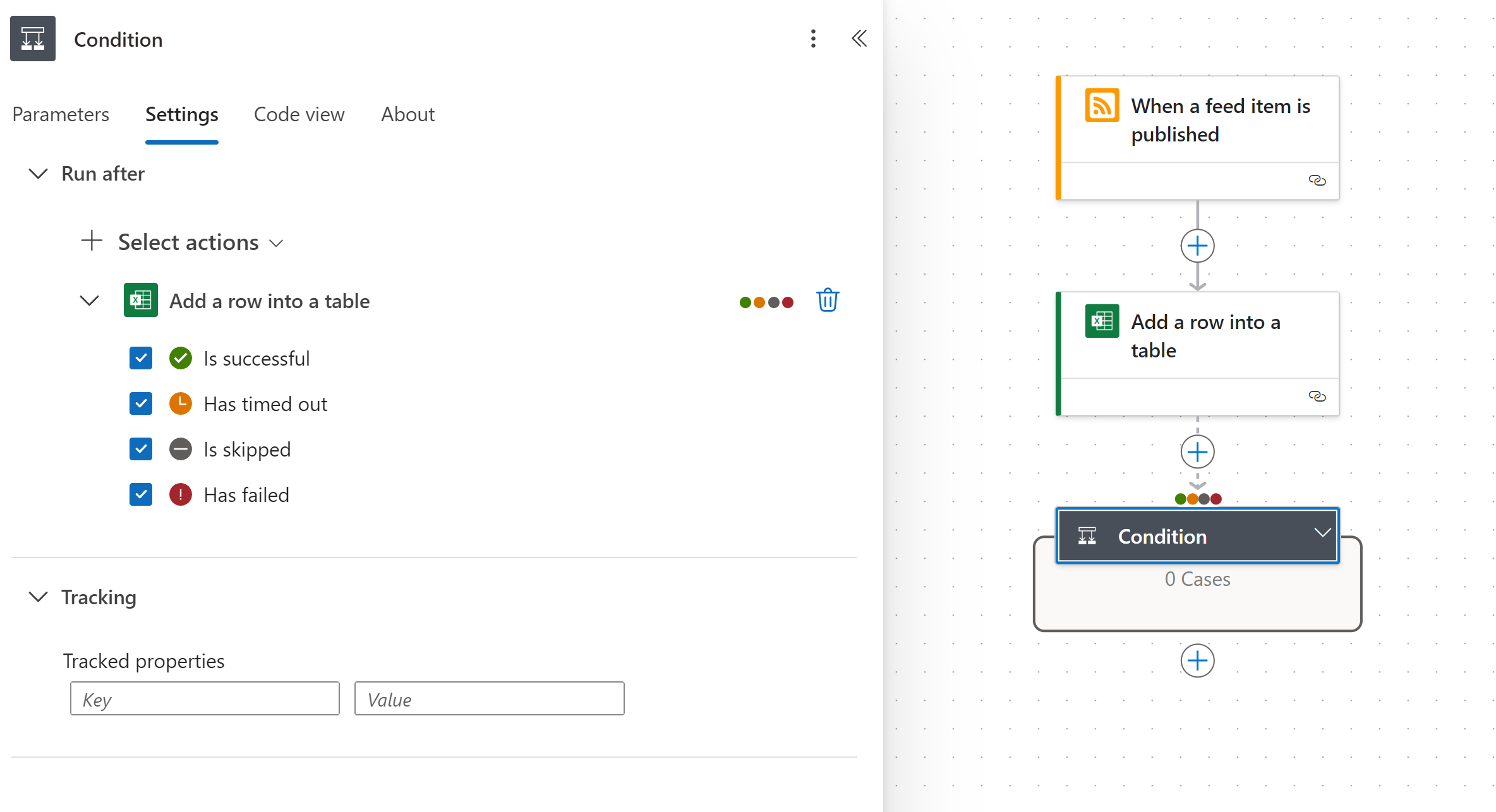This screenshot has width=1496, height=812.
Task: Insert step after the feed trigger
Action: (1197, 246)
